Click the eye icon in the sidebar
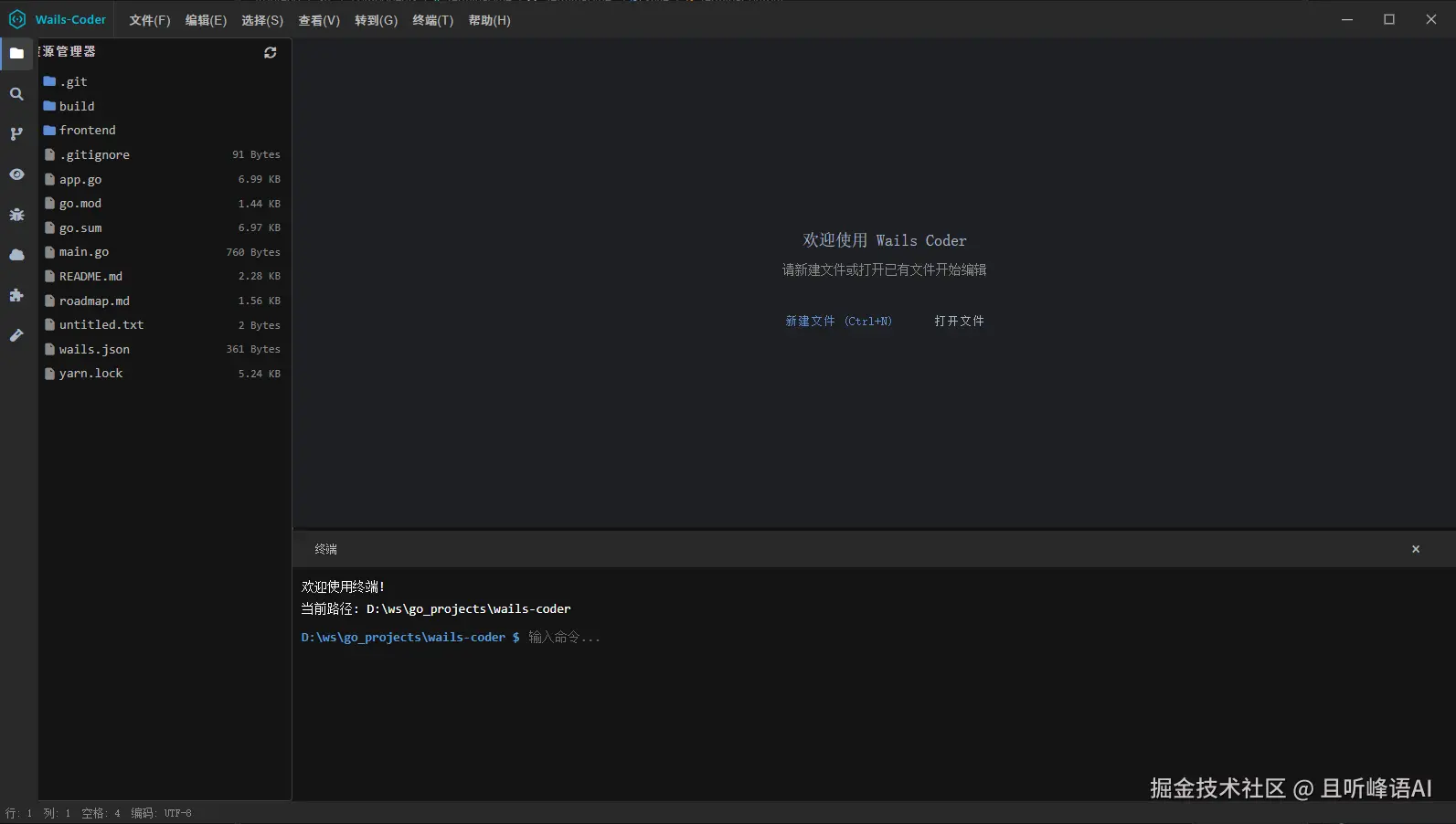This screenshot has width=1456, height=824. coord(16,174)
